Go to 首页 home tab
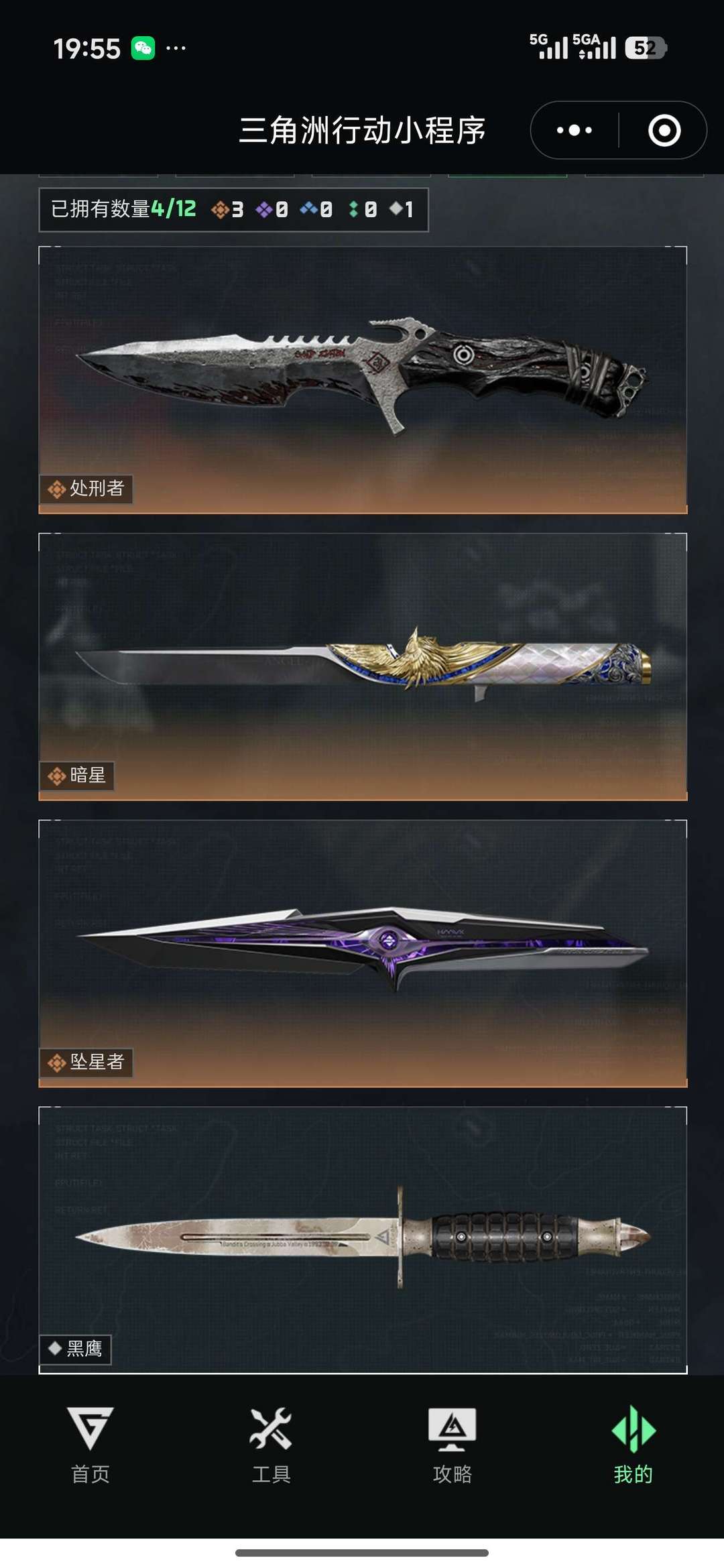This screenshot has height=1568, width=724. pos(90,1445)
